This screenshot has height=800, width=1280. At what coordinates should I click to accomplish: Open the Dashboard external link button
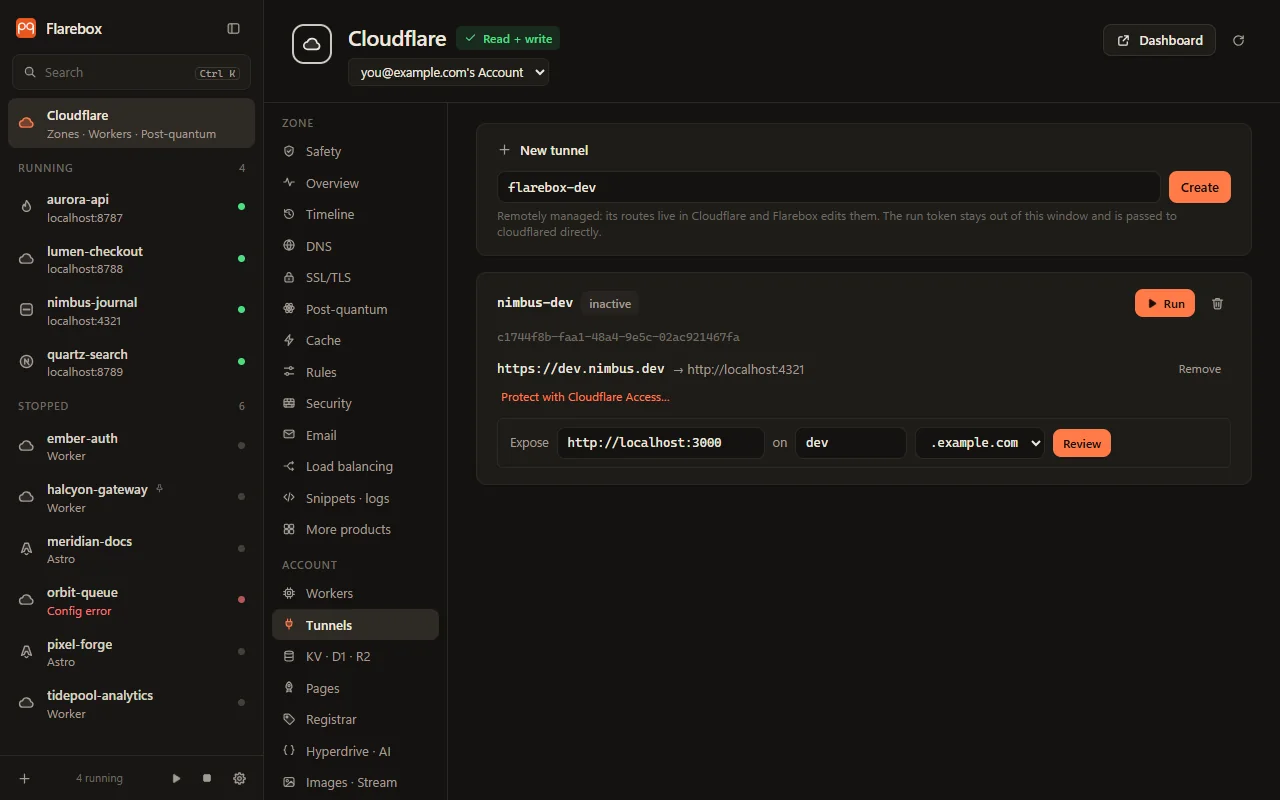pos(1159,40)
